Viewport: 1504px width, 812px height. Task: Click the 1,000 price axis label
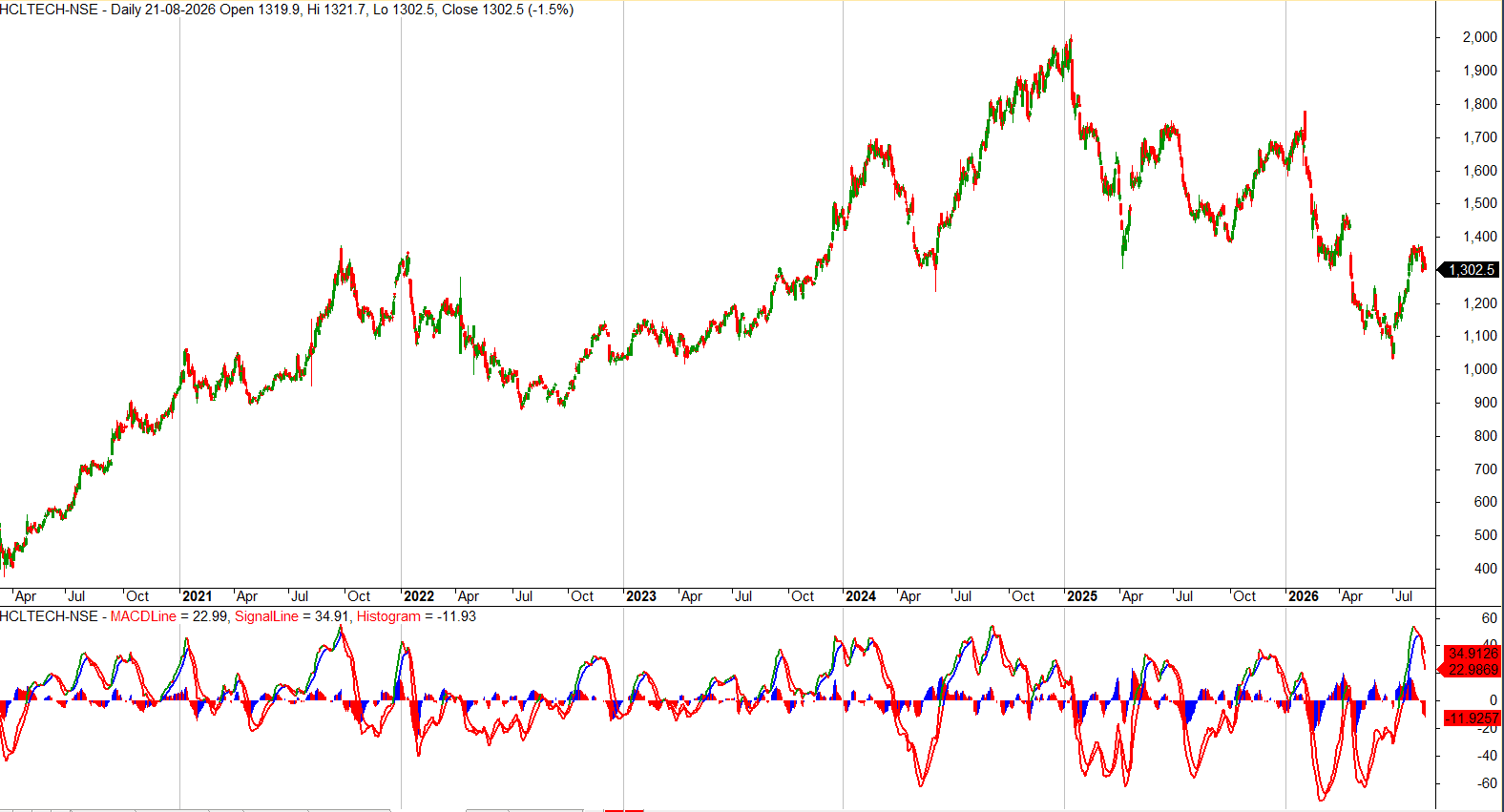(x=1480, y=369)
